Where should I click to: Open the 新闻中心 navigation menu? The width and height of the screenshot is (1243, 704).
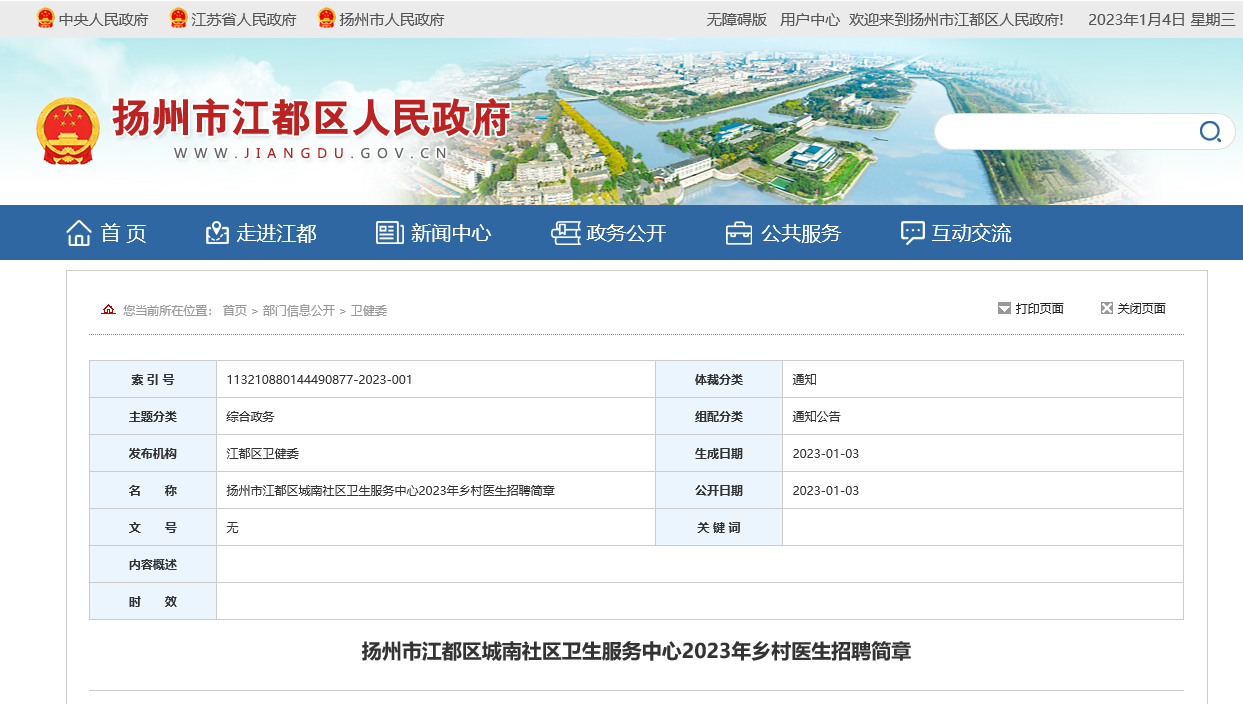pyautogui.click(x=450, y=233)
